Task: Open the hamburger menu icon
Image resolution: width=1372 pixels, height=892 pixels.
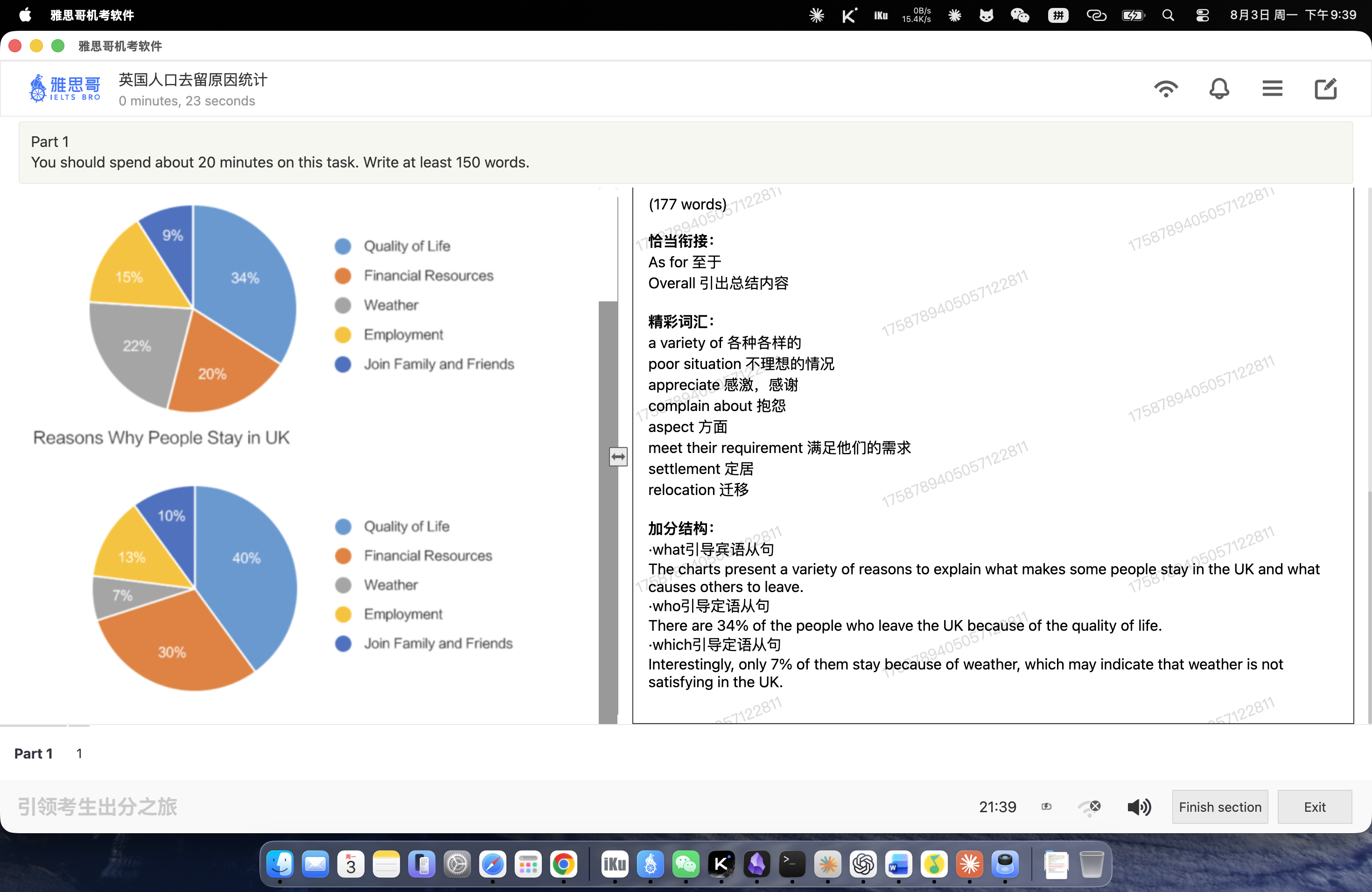Action: point(1272,89)
